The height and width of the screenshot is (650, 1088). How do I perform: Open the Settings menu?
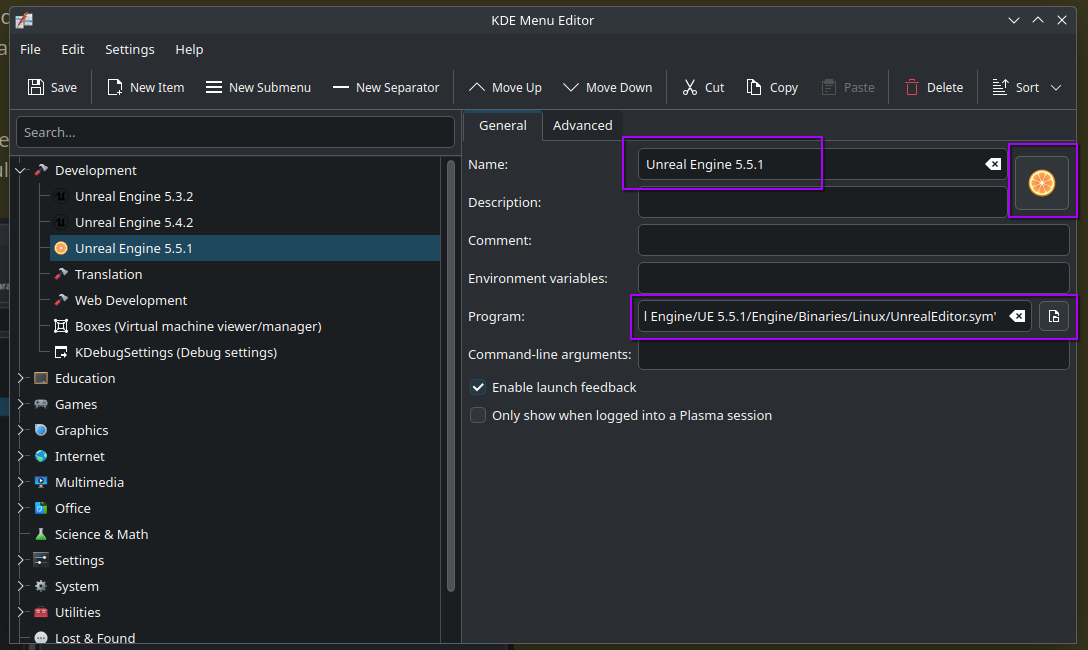(129, 49)
